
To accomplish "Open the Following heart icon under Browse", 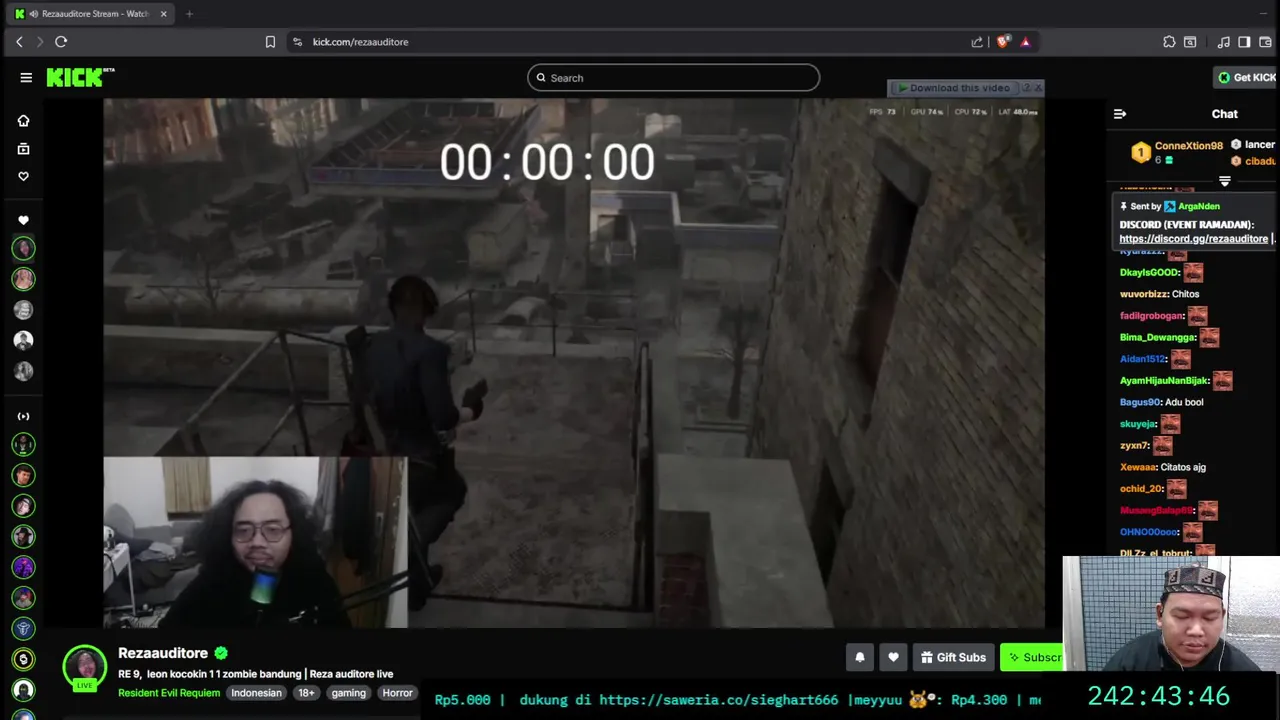I will point(23,176).
